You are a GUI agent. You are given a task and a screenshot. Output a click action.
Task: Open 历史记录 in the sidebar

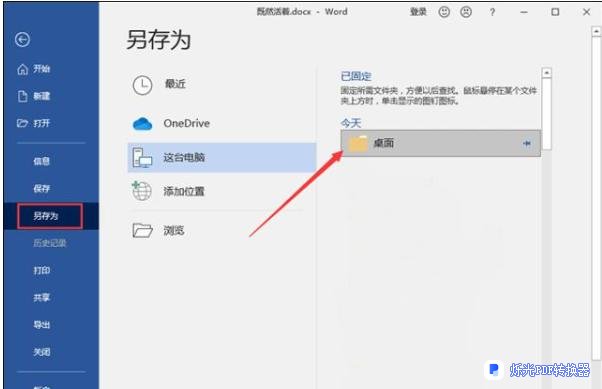pos(50,243)
